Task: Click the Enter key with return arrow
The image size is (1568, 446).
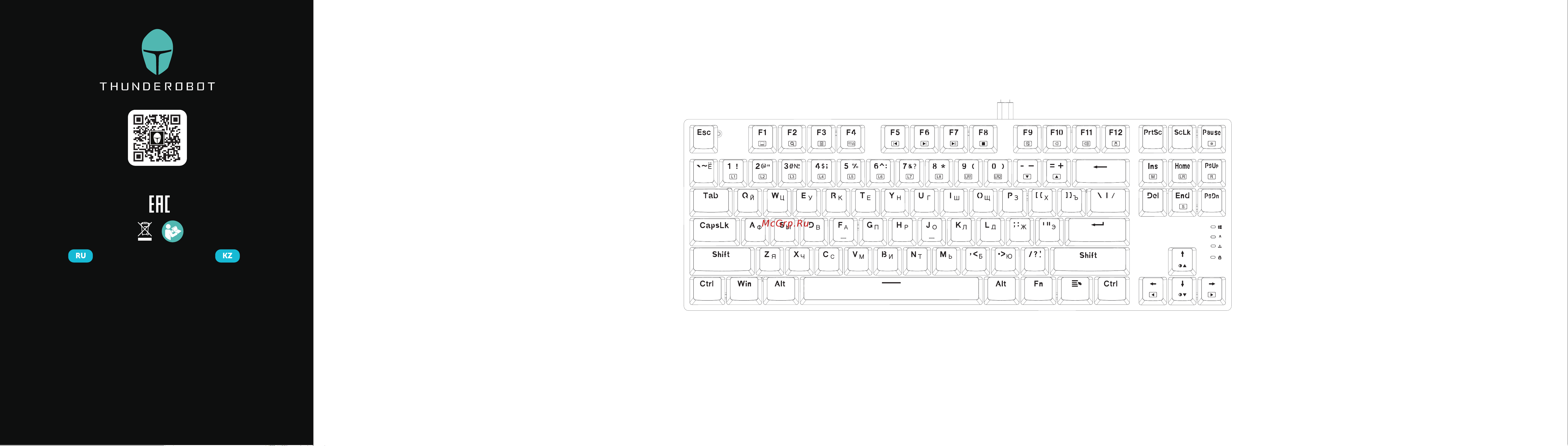Action: [x=1097, y=232]
